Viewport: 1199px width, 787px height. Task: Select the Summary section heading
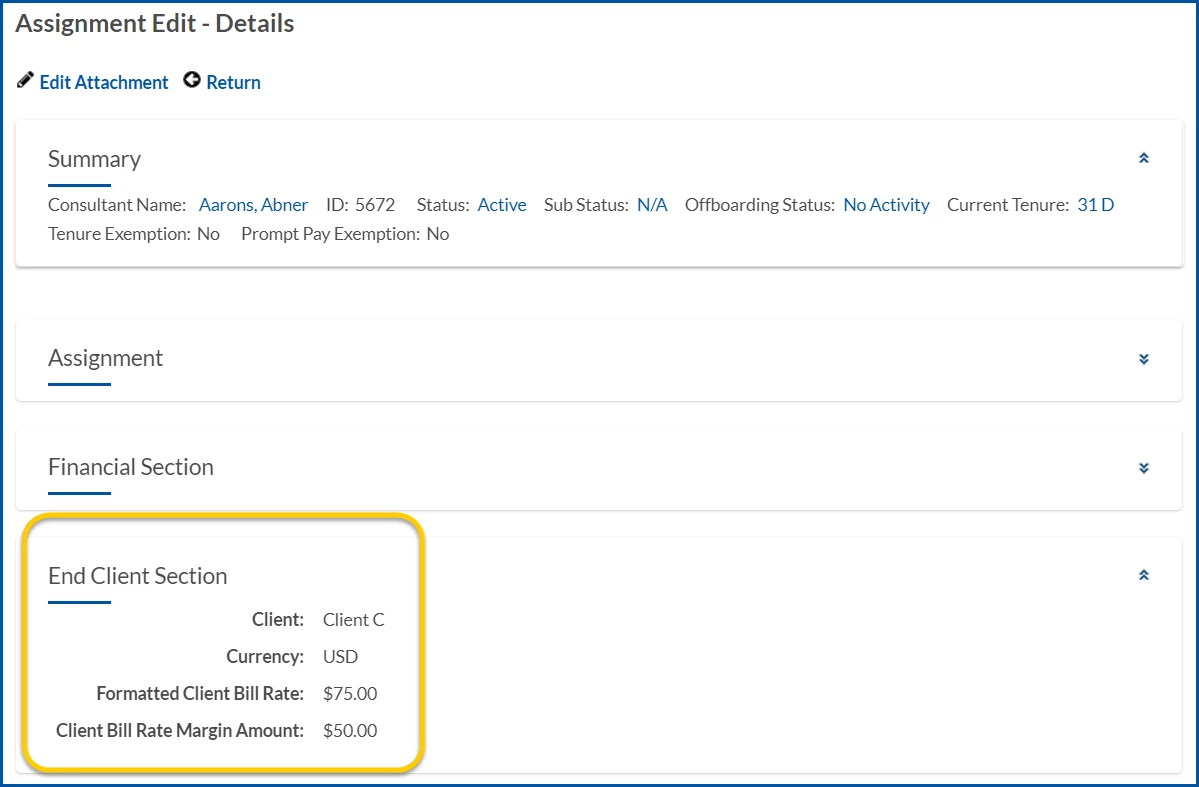(94, 159)
